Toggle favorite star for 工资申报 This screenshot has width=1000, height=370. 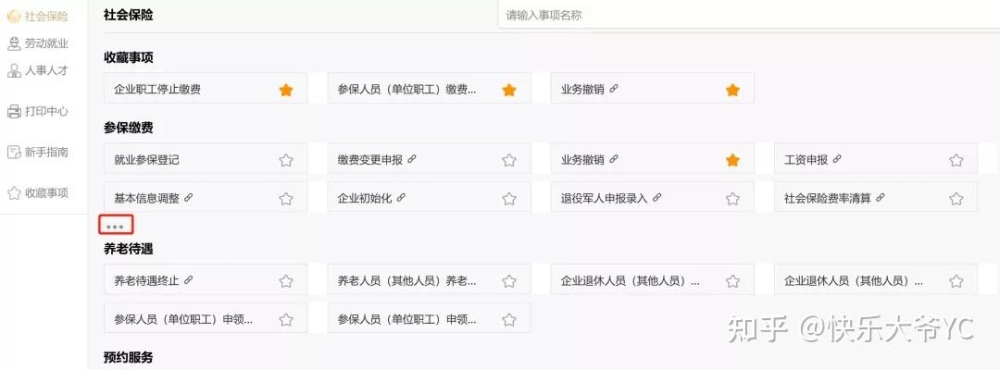pos(955,160)
